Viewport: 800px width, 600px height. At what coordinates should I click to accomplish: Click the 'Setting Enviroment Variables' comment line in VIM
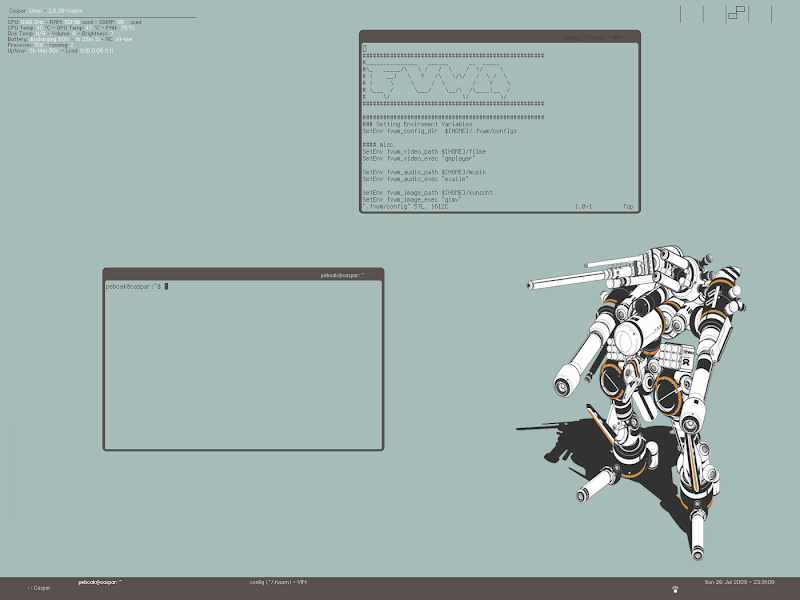(417, 124)
